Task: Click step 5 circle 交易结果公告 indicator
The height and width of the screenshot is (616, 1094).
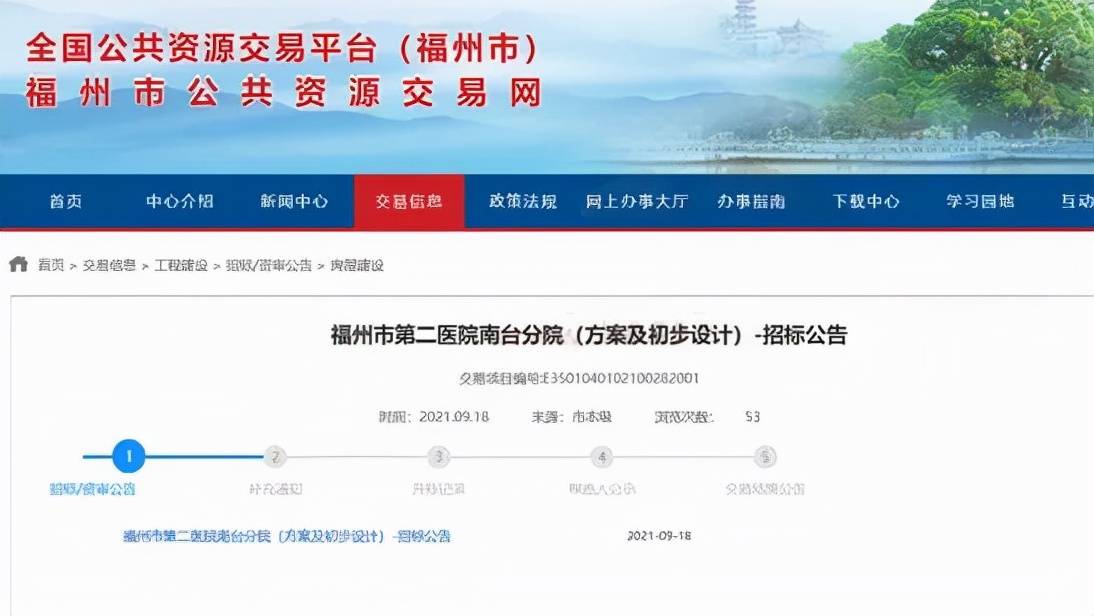Action: (763, 455)
